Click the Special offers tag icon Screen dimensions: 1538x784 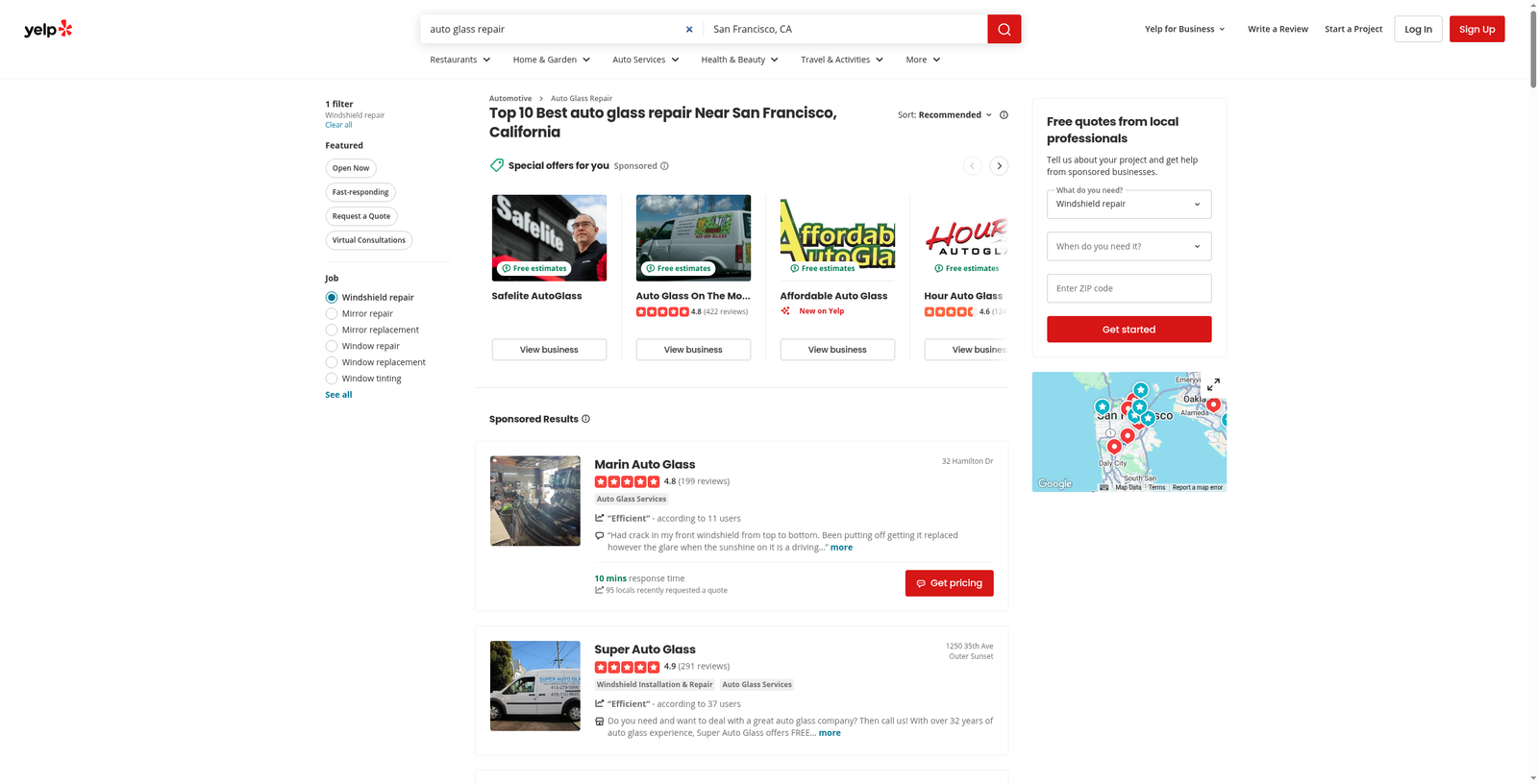point(497,165)
